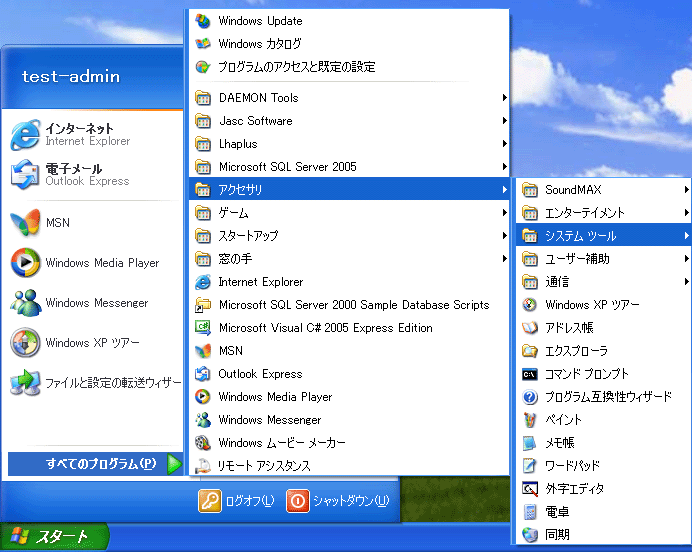Click the Windows XP ツアー icon in the left pane

click(x=25, y=342)
